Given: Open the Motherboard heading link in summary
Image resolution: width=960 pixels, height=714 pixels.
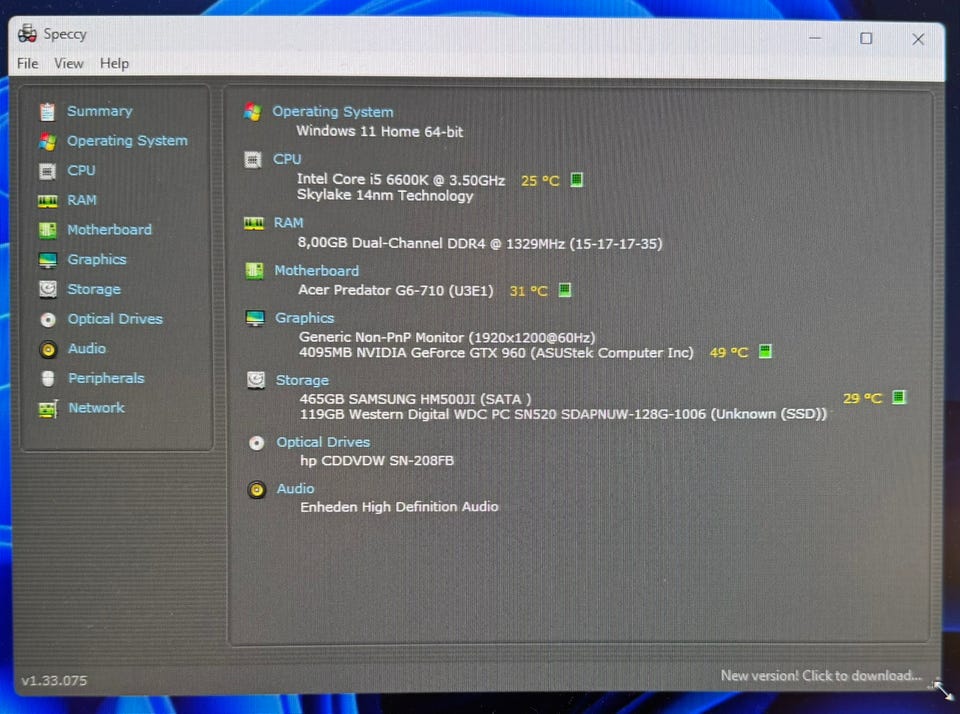Looking at the screenshot, I should click(317, 271).
